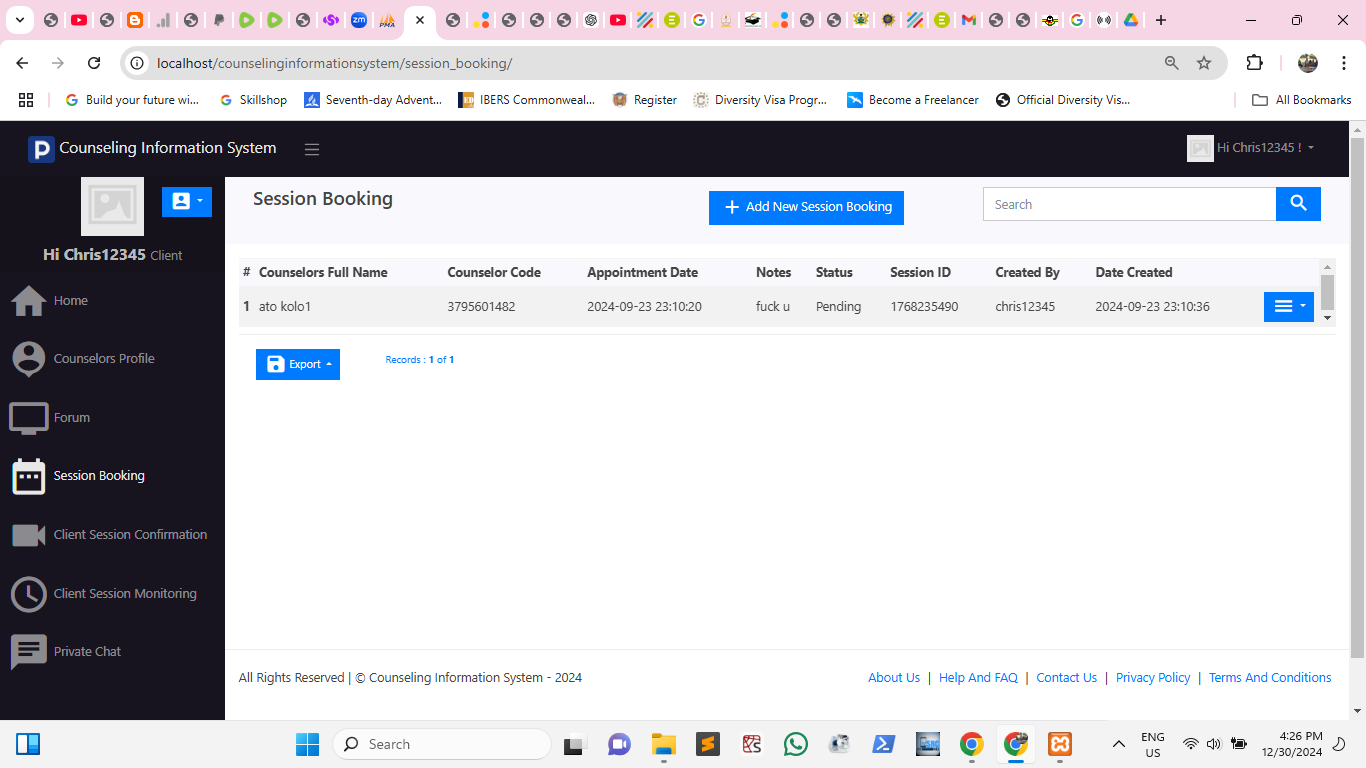1366x768 pixels.
Task: Open Private Chat message icon
Action: [29, 652]
